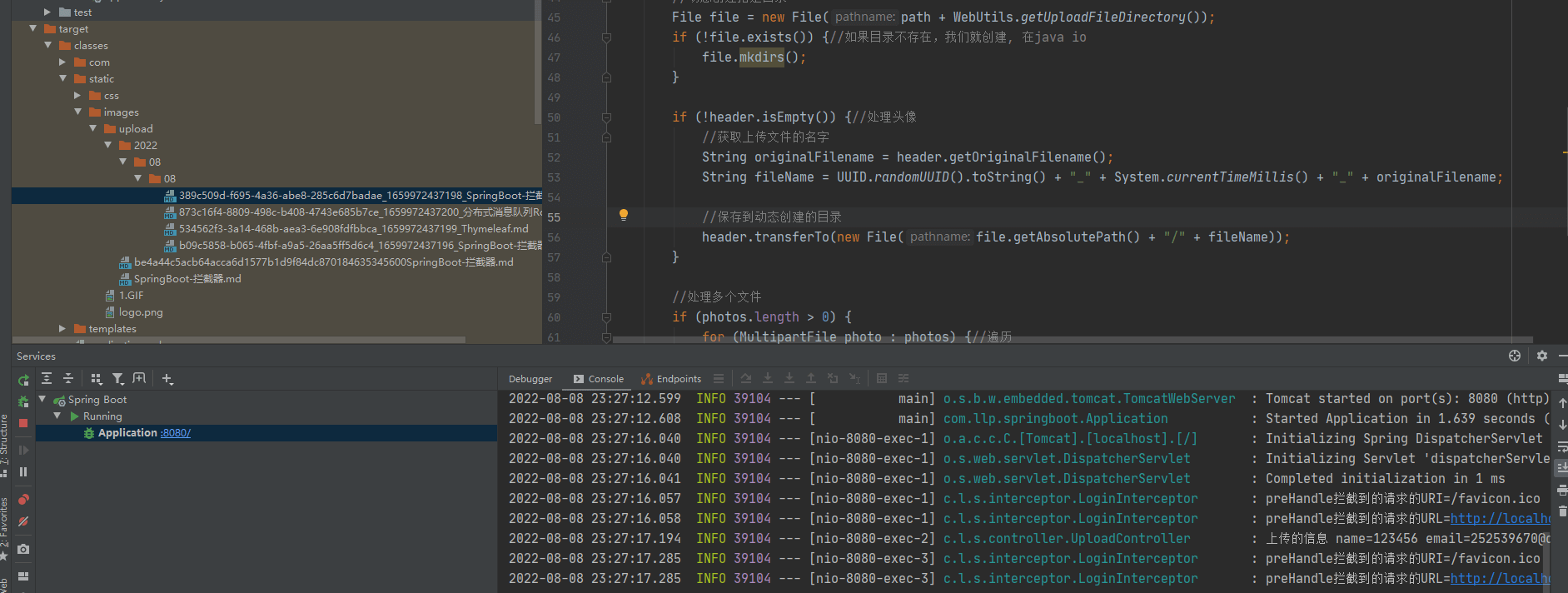The width and height of the screenshot is (1568, 593).
Task: Switch to the Console tab
Action: 599,379
